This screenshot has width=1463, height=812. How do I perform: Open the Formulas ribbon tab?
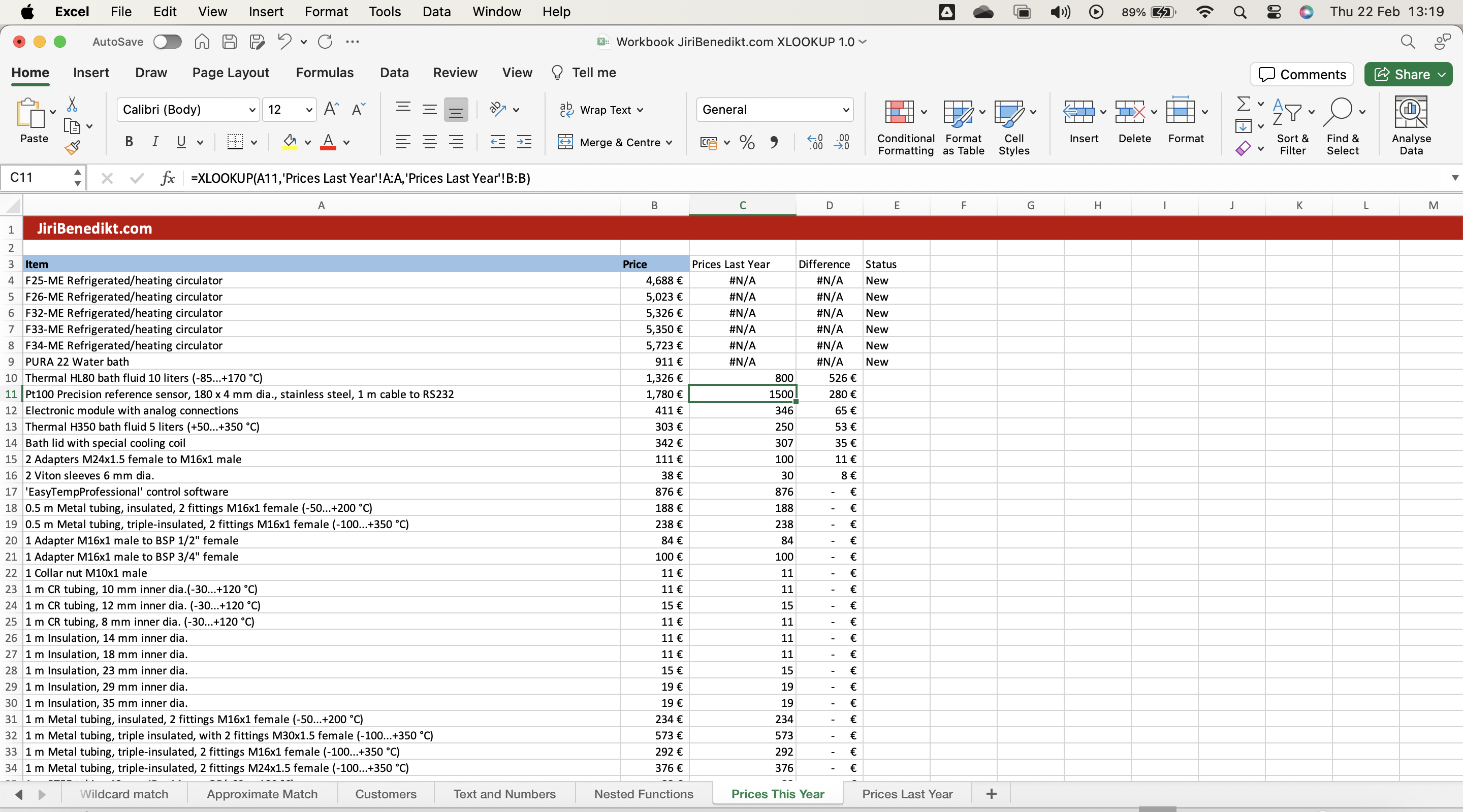(x=324, y=73)
